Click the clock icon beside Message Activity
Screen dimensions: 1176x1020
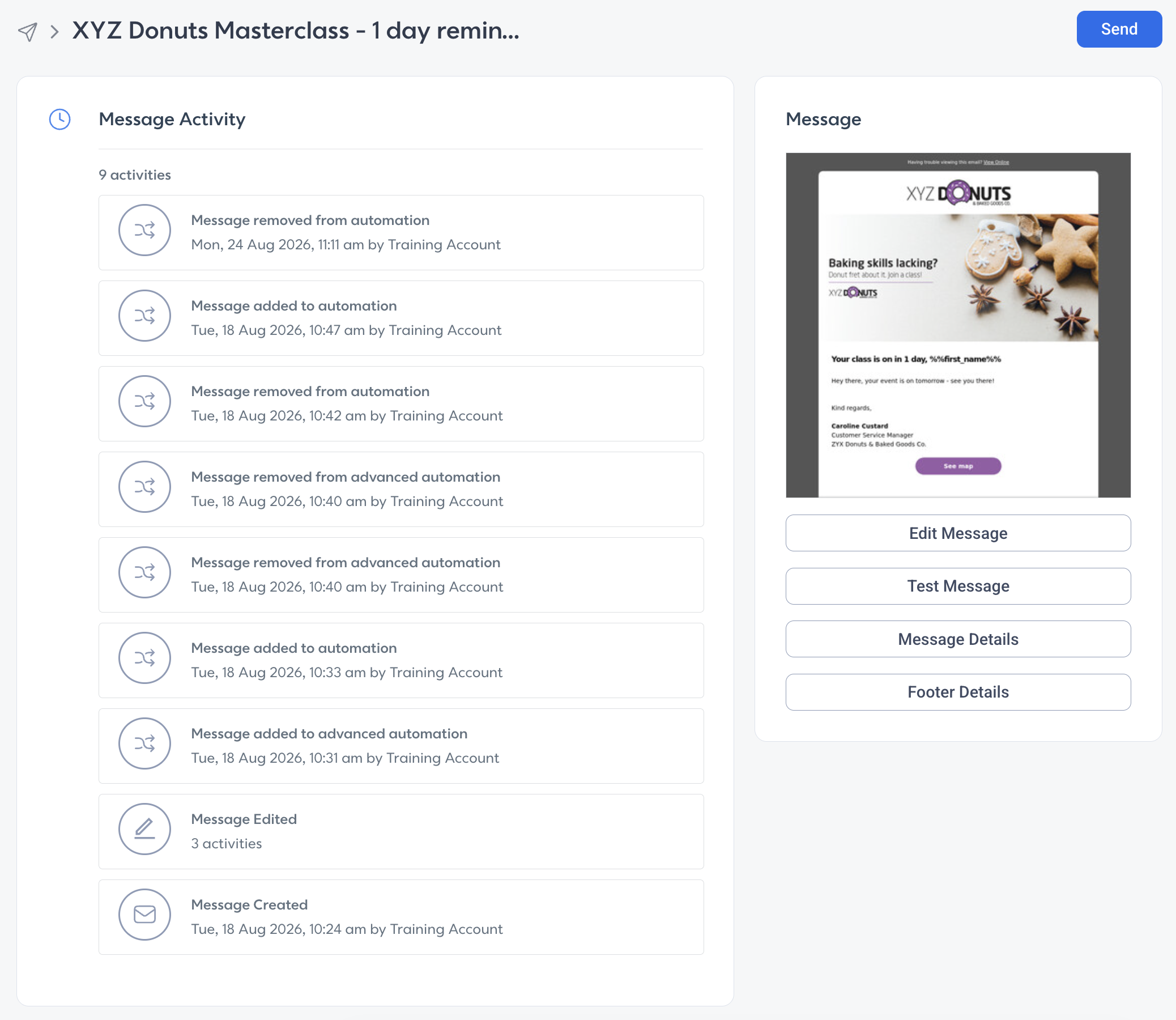[59, 120]
